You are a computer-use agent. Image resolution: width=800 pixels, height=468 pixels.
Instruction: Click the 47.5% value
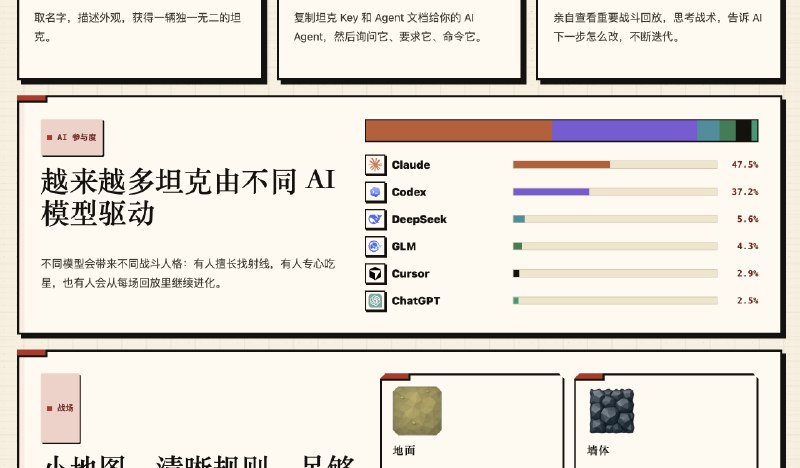pyautogui.click(x=745, y=164)
